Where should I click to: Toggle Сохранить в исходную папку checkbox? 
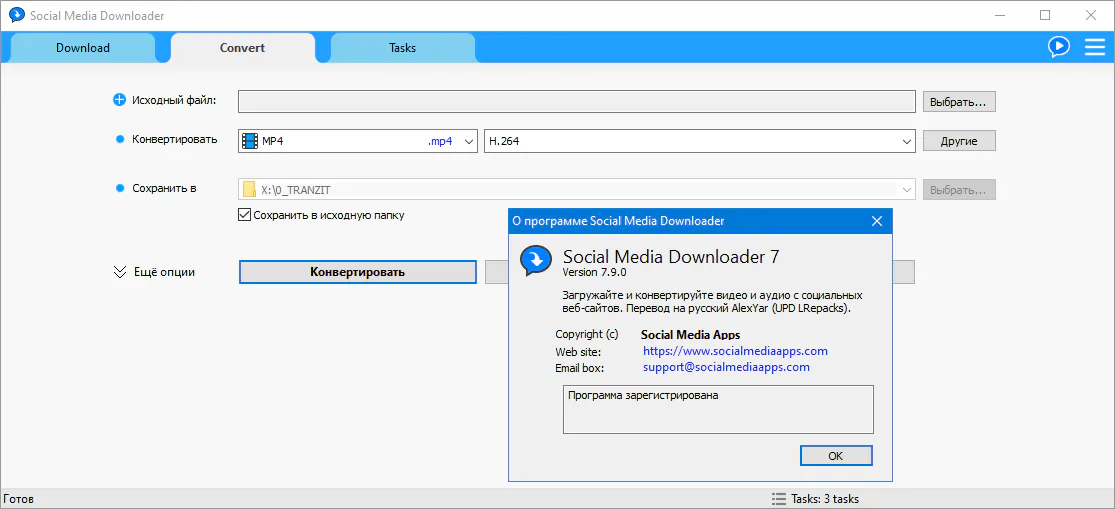coord(244,215)
